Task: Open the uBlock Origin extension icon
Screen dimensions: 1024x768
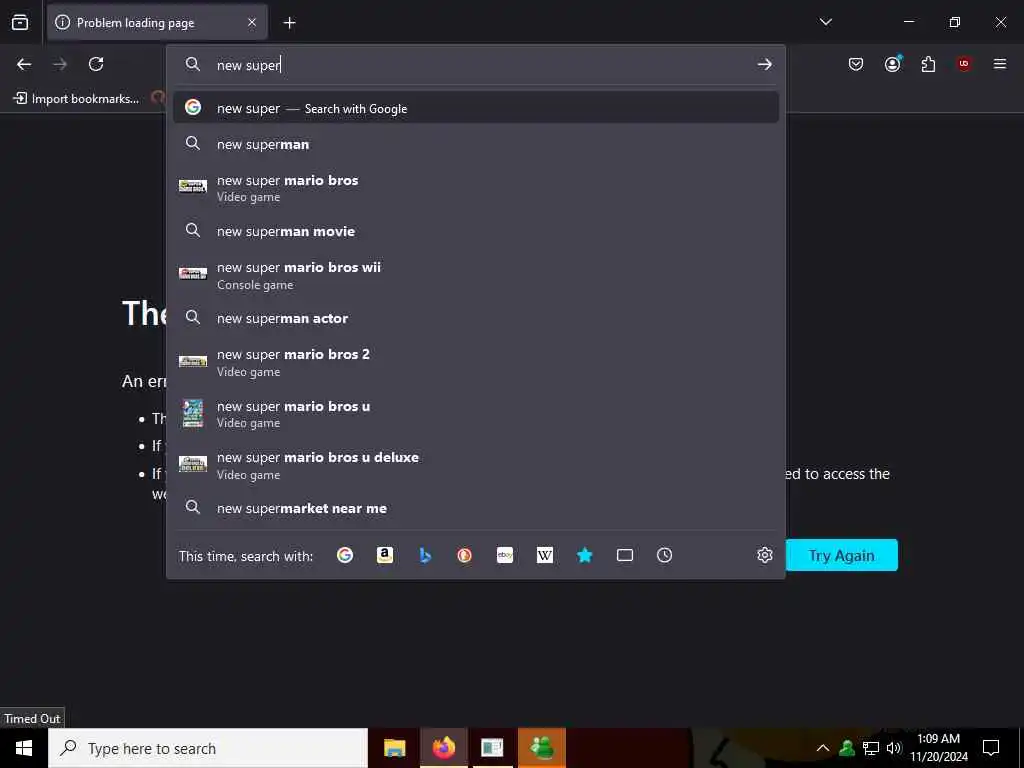Action: 964,64
